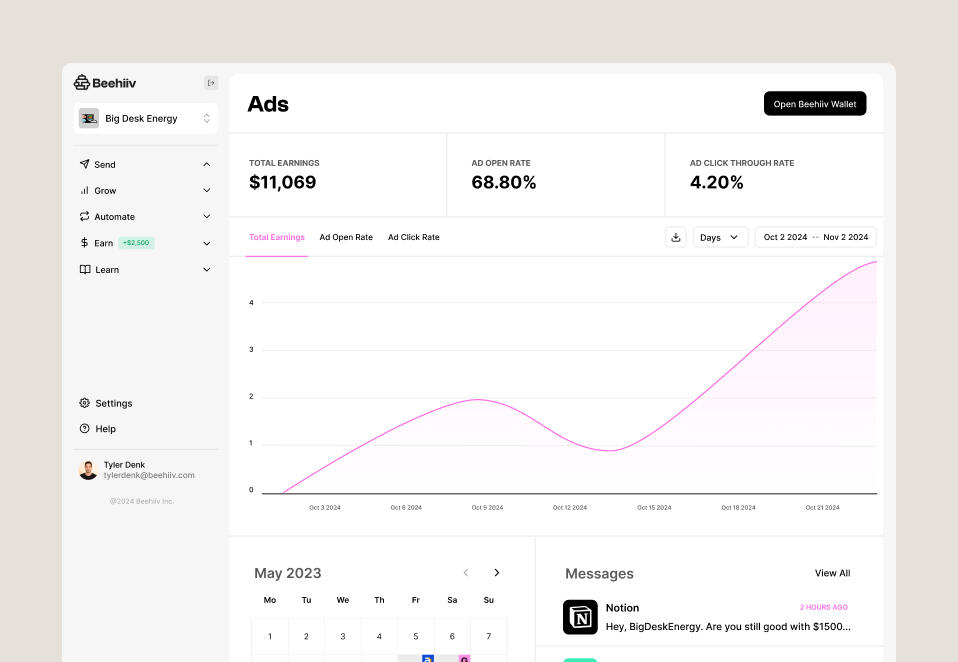Click the Open Beehiiv Wallet button
Image resolution: width=958 pixels, height=662 pixels.
(815, 104)
